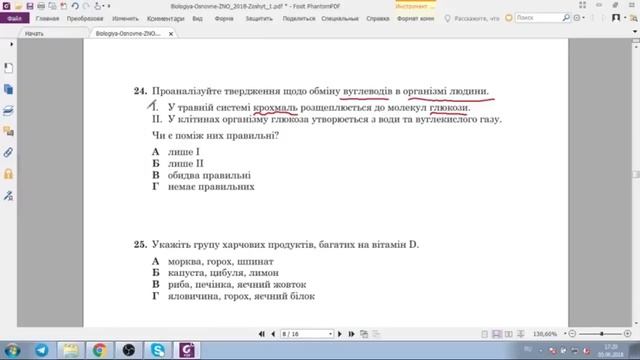Viewport: 640px width, 360px height.
Task: Open the comments panel in left sidebar
Action: click(8, 131)
